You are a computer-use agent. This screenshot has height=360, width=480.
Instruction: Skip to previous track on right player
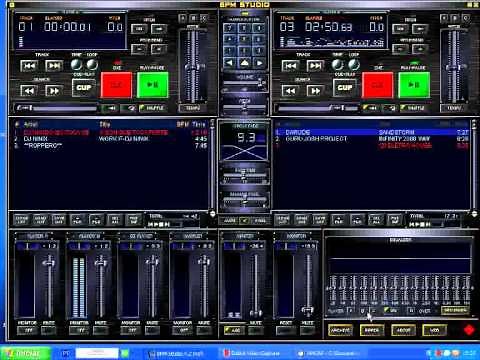290,66
